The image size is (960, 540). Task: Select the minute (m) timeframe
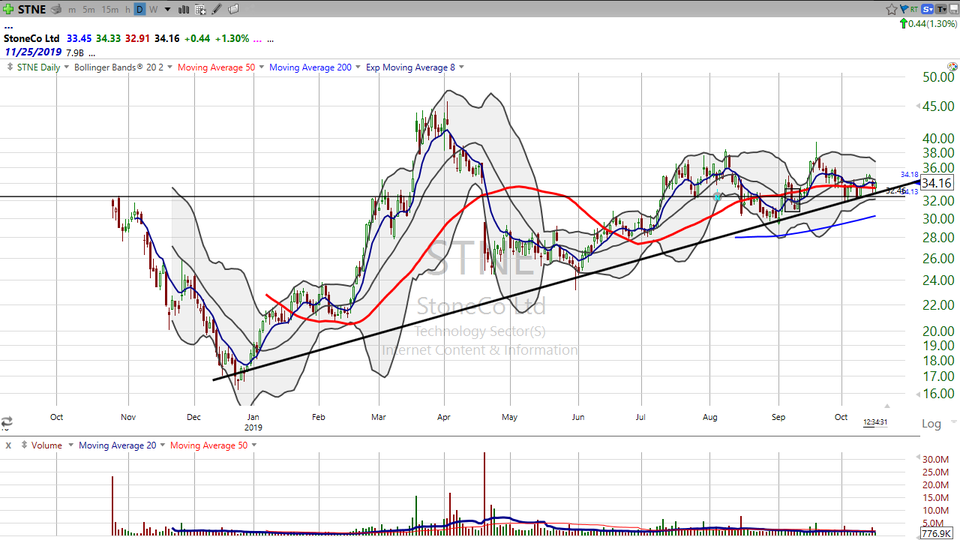72,10
